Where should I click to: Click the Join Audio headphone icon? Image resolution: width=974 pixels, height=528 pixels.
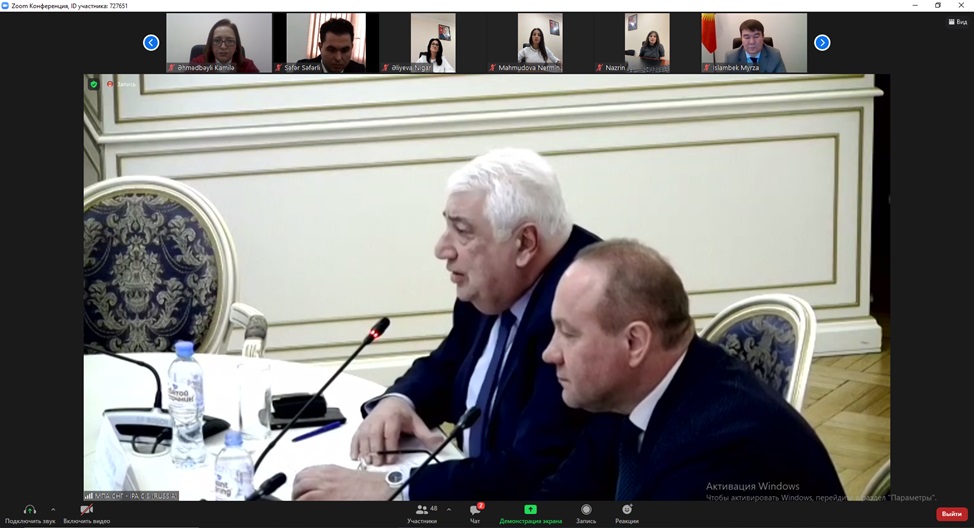[x=29, y=510]
